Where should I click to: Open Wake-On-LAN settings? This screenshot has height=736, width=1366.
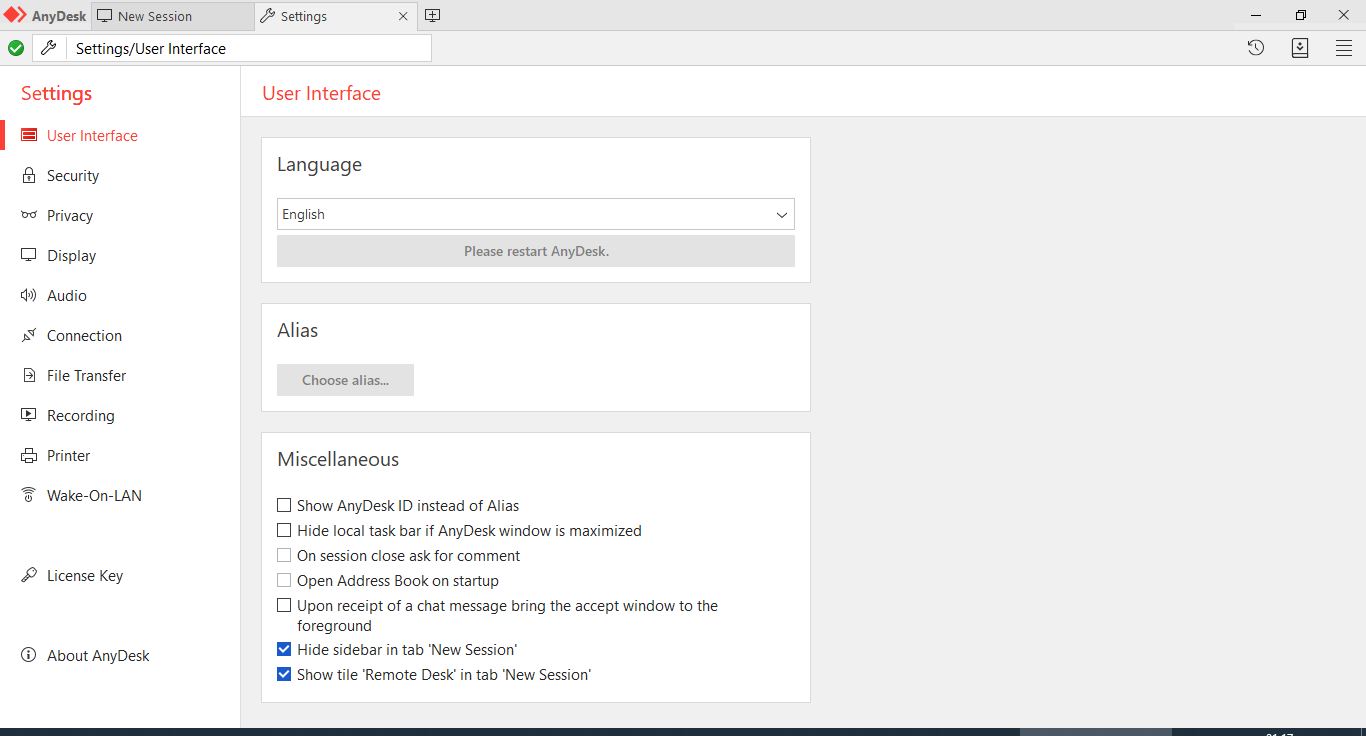(x=94, y=496)
